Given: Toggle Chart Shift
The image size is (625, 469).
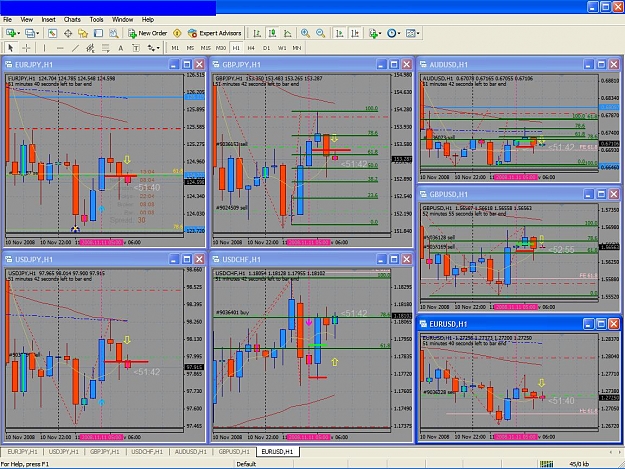Looking at the screenshot, I should coord(355,33).
